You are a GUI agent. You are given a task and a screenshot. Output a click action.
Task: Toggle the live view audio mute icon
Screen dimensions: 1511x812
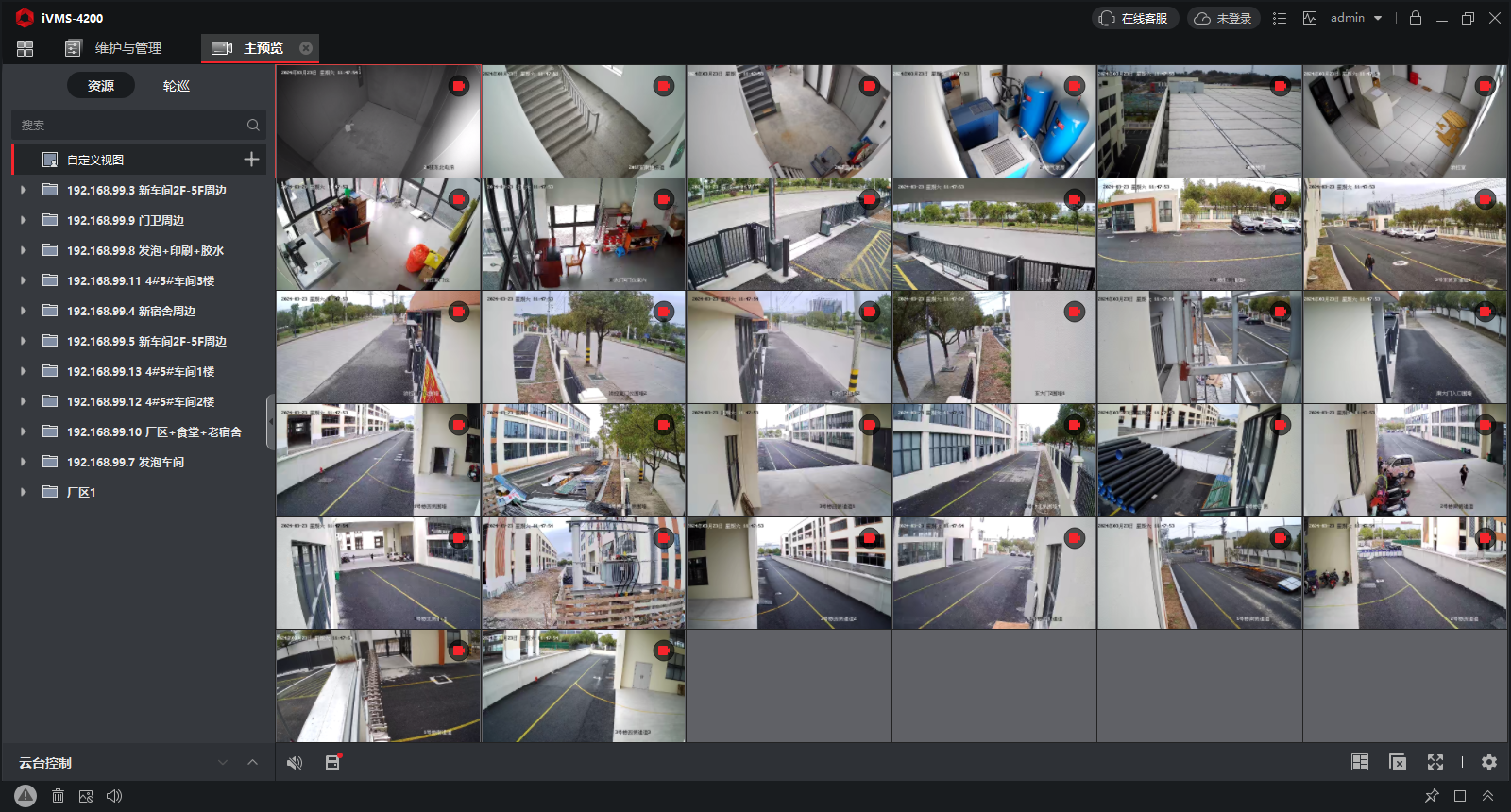click(295, 762)
